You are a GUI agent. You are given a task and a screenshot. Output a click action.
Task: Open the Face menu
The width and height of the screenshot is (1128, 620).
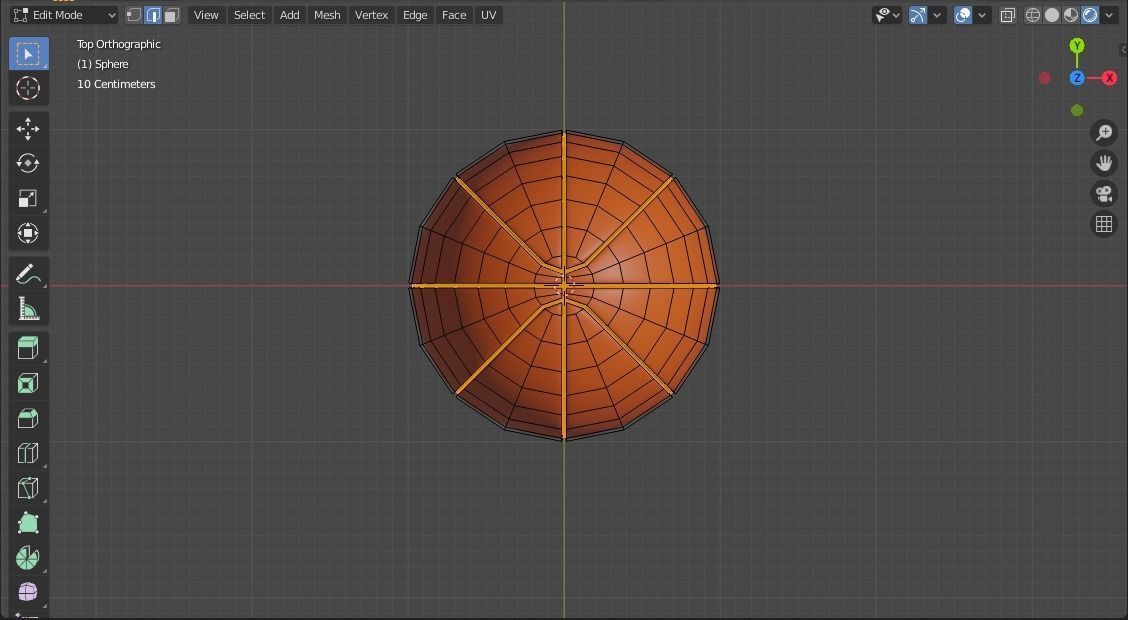[454, 15]
